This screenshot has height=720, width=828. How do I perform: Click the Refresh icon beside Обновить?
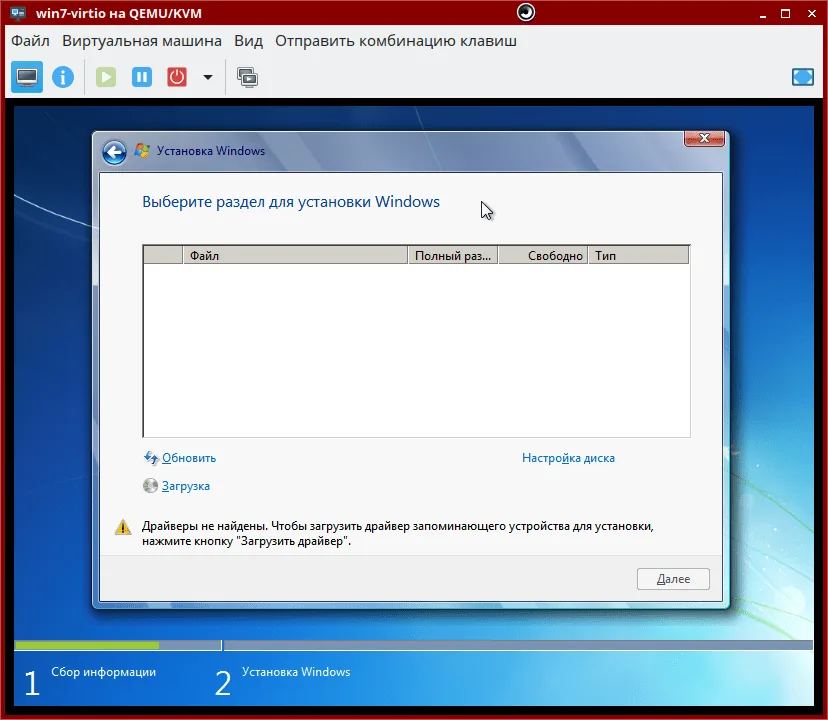tap(150, 458)
